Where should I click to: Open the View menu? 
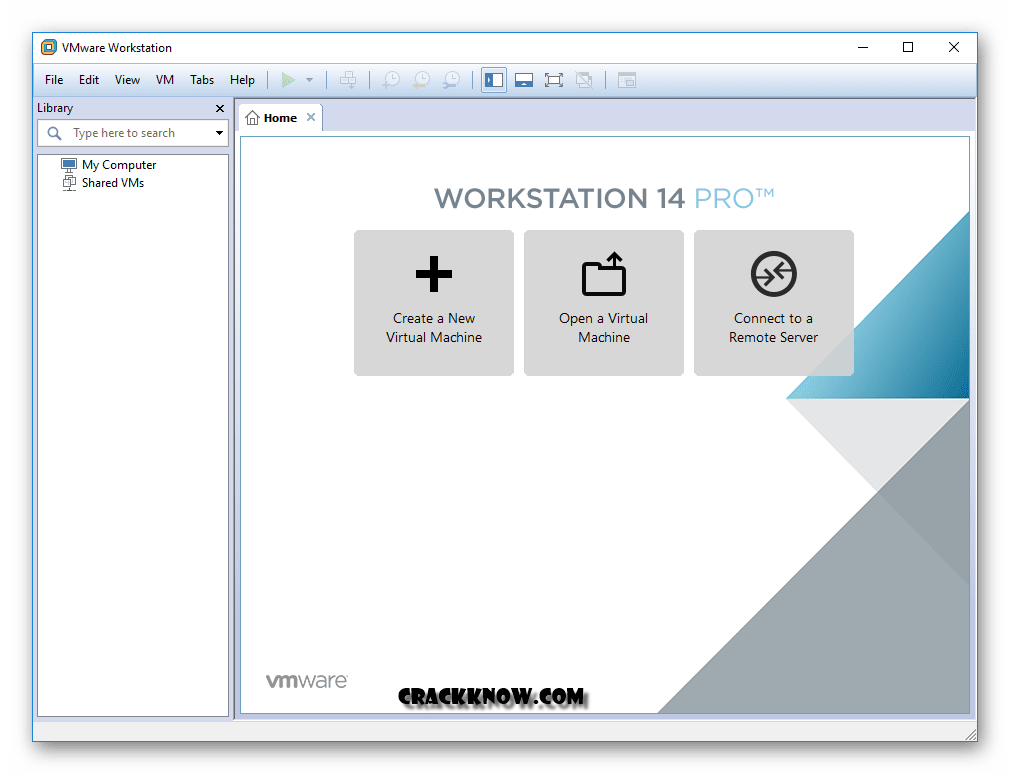tap(128, 80)
